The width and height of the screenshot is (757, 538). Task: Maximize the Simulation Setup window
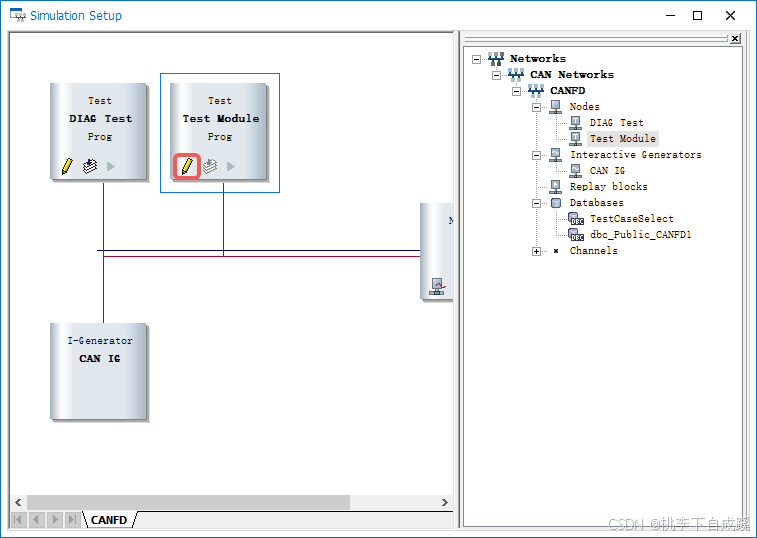698,15
